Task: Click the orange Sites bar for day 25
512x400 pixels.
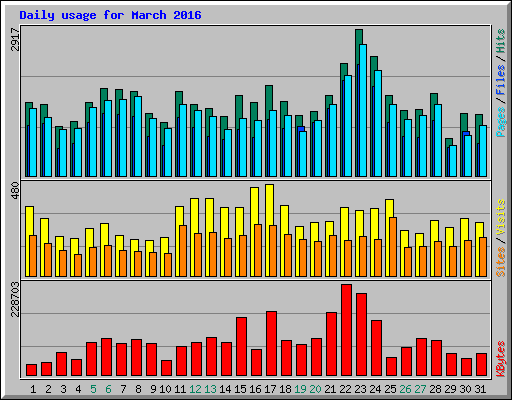Action: tap(393, 247)
